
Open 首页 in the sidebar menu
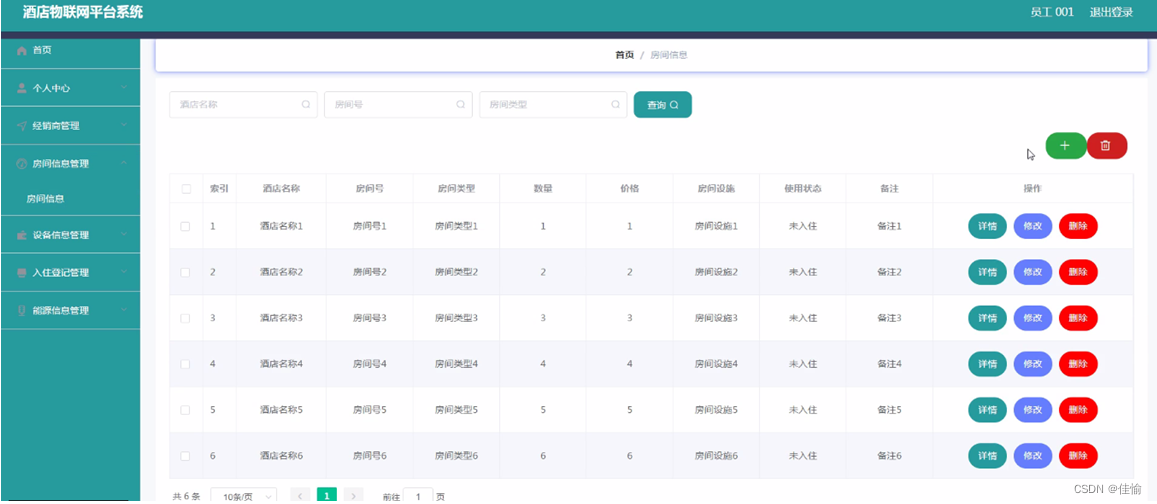pyautogui.click(x=71, y=50)
